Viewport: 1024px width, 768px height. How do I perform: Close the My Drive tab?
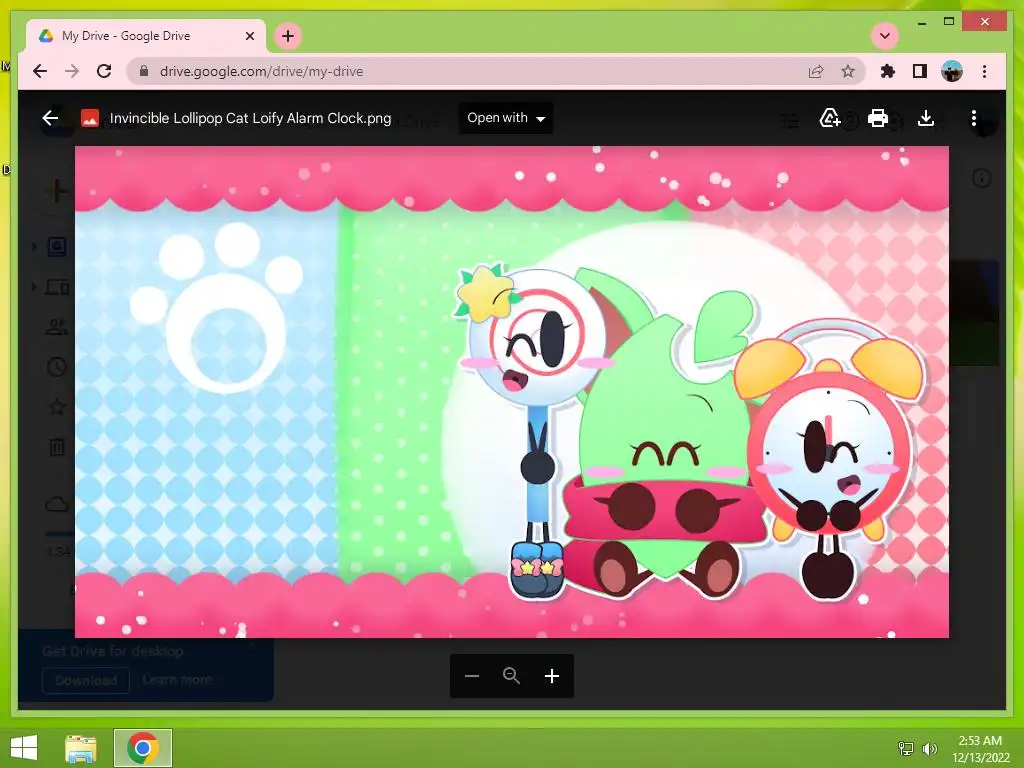[249, 36]
